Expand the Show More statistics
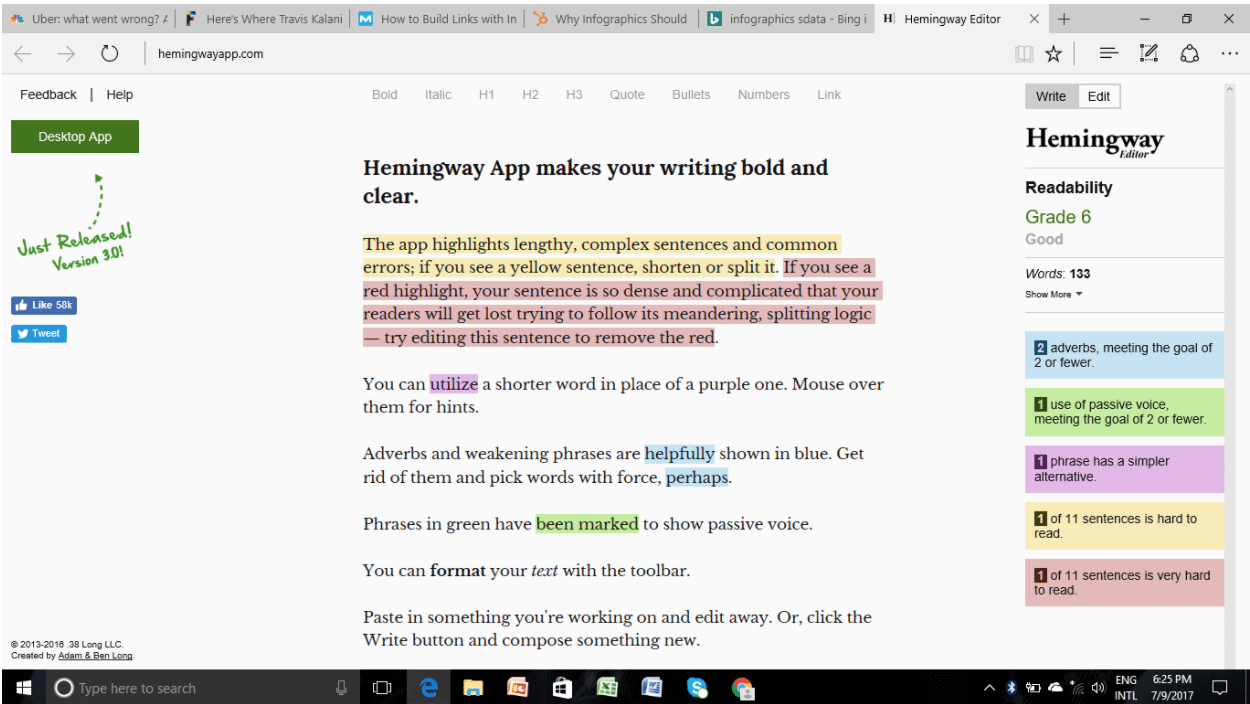 coord(1053,294)
